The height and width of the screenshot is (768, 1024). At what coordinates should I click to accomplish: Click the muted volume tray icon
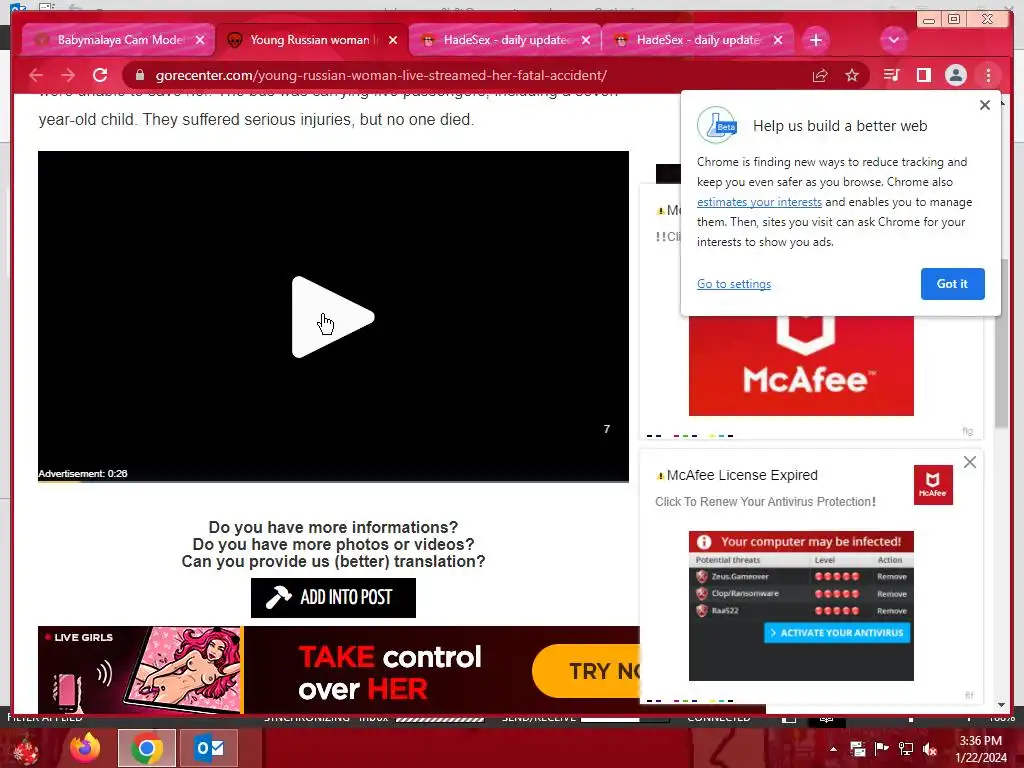coord(930,748)
